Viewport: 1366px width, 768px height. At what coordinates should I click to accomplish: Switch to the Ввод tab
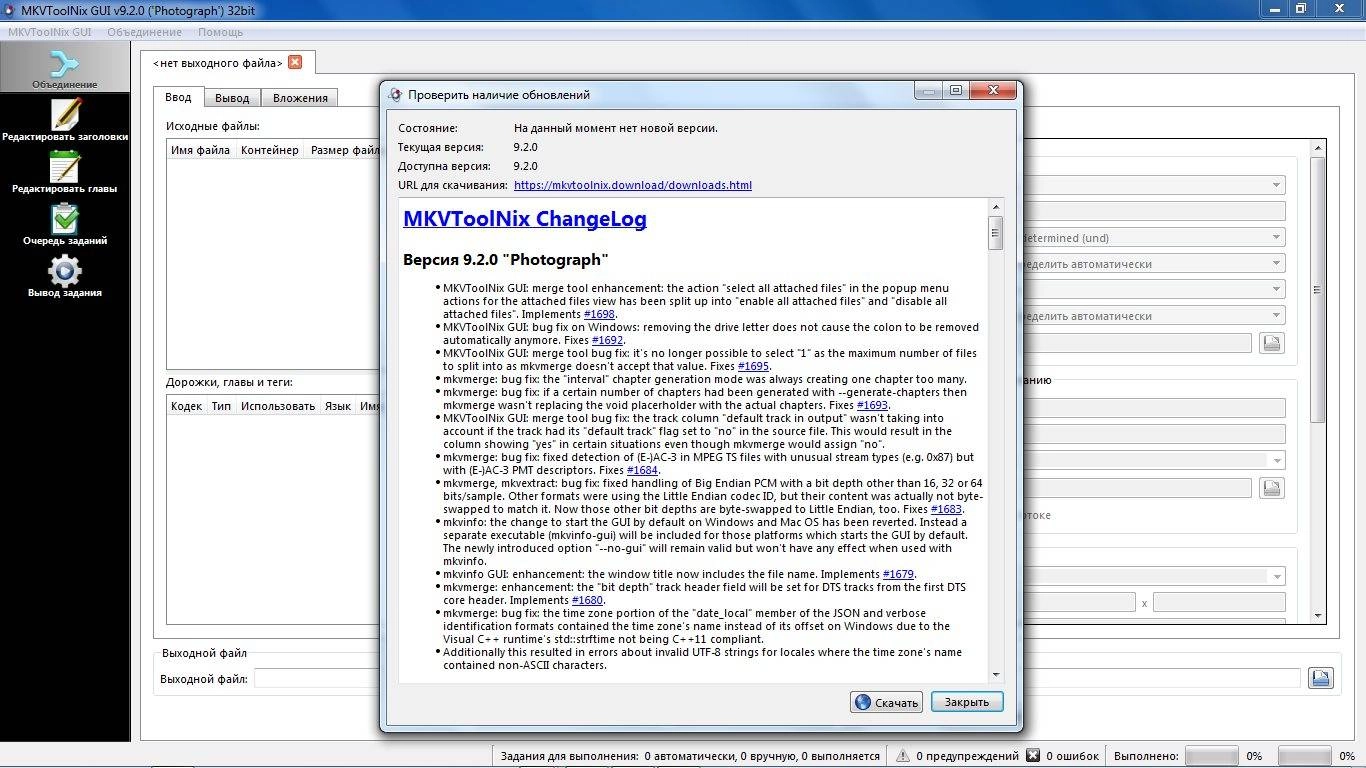[178, 97]
